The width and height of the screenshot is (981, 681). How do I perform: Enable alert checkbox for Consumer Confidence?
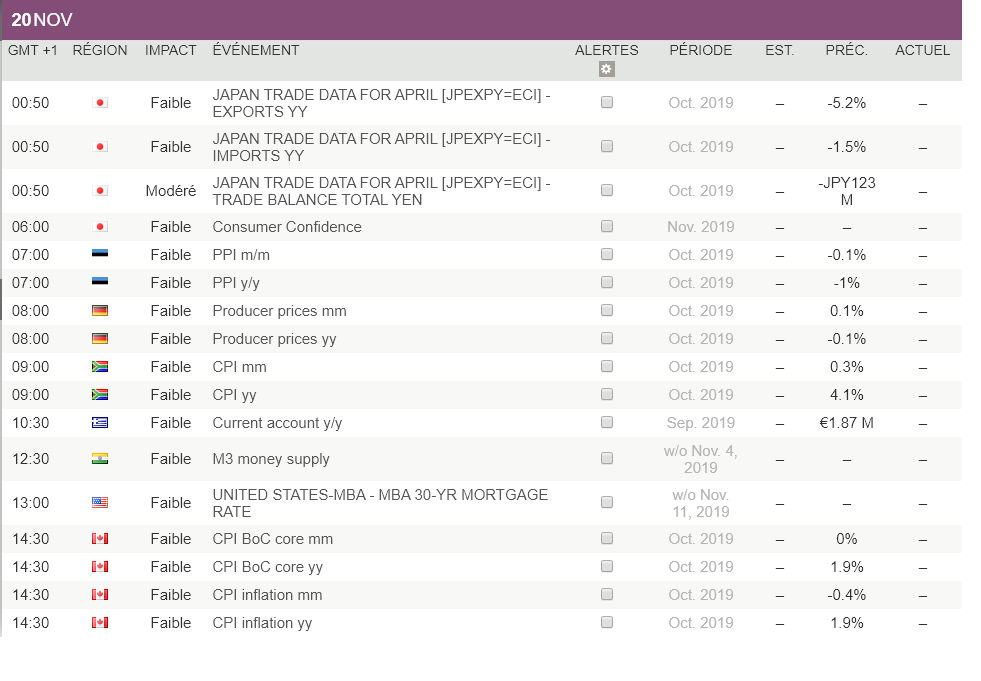click(x=607, y=227)
